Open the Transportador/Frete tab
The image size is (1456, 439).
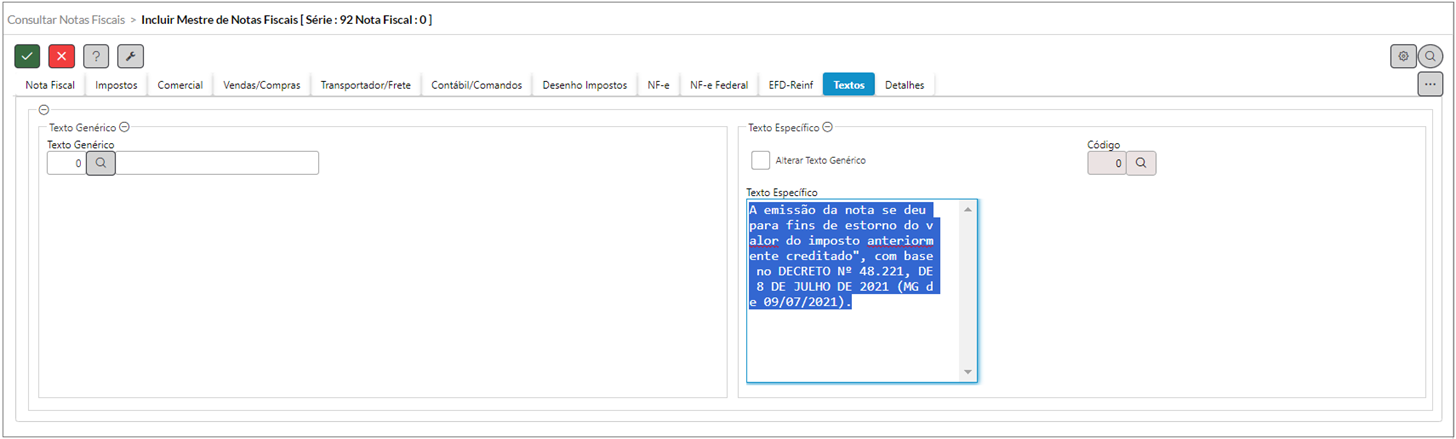[366, 85]
